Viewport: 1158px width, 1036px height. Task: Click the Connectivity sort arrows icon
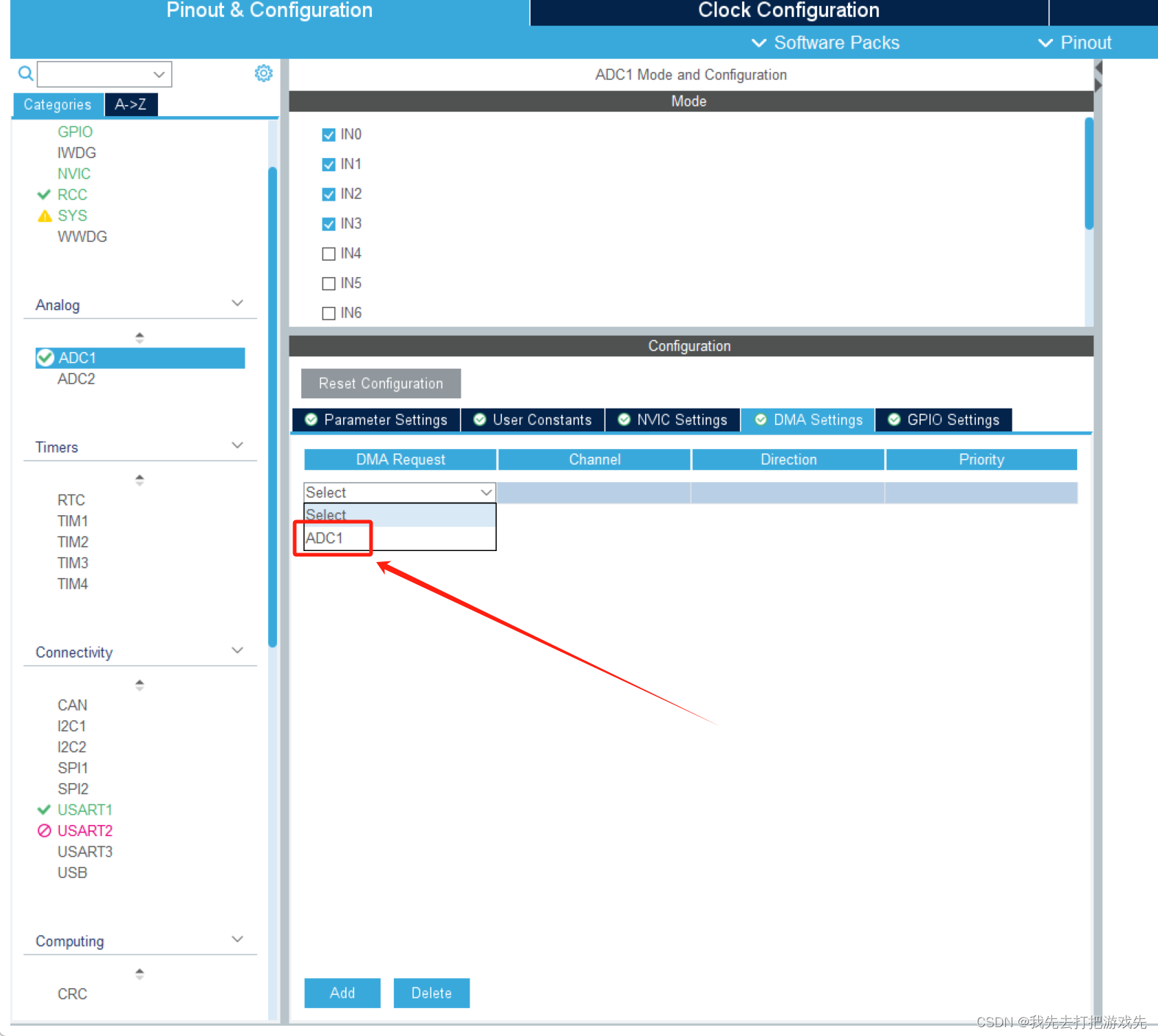[x=140, y=685]
